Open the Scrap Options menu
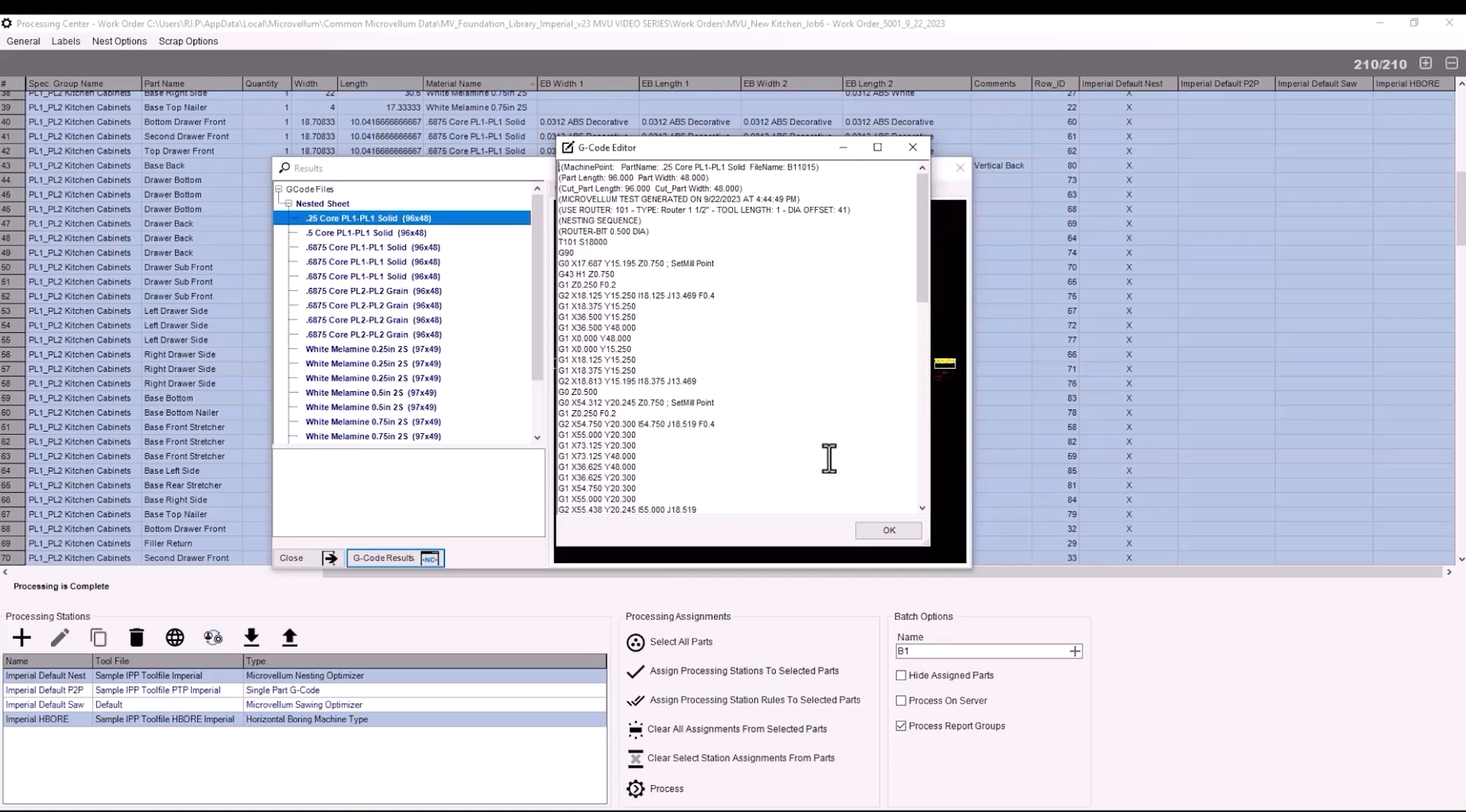This screenshot has width=1466, height=812. pyautogui.click(x=188, y=41)
